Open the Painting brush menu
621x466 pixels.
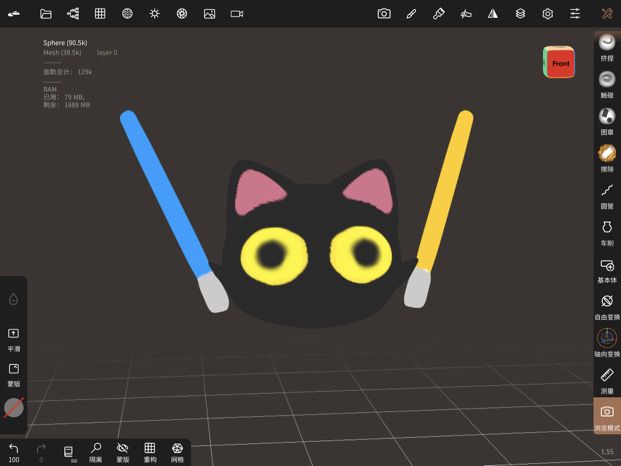click(438, 14)
